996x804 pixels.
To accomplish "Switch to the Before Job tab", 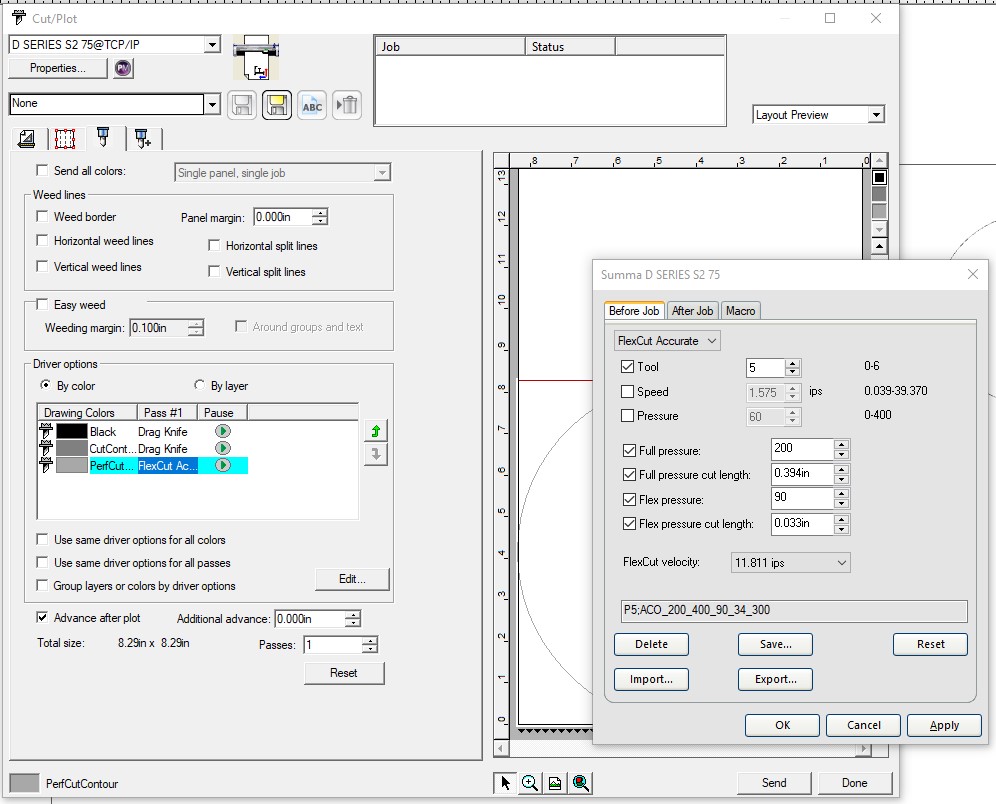I will [633, 311].
